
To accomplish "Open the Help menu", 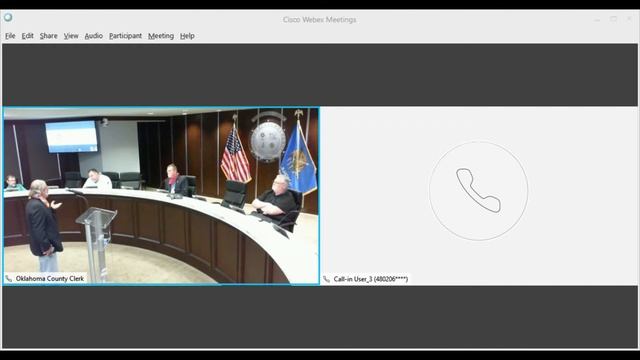I will click(187, 36).
